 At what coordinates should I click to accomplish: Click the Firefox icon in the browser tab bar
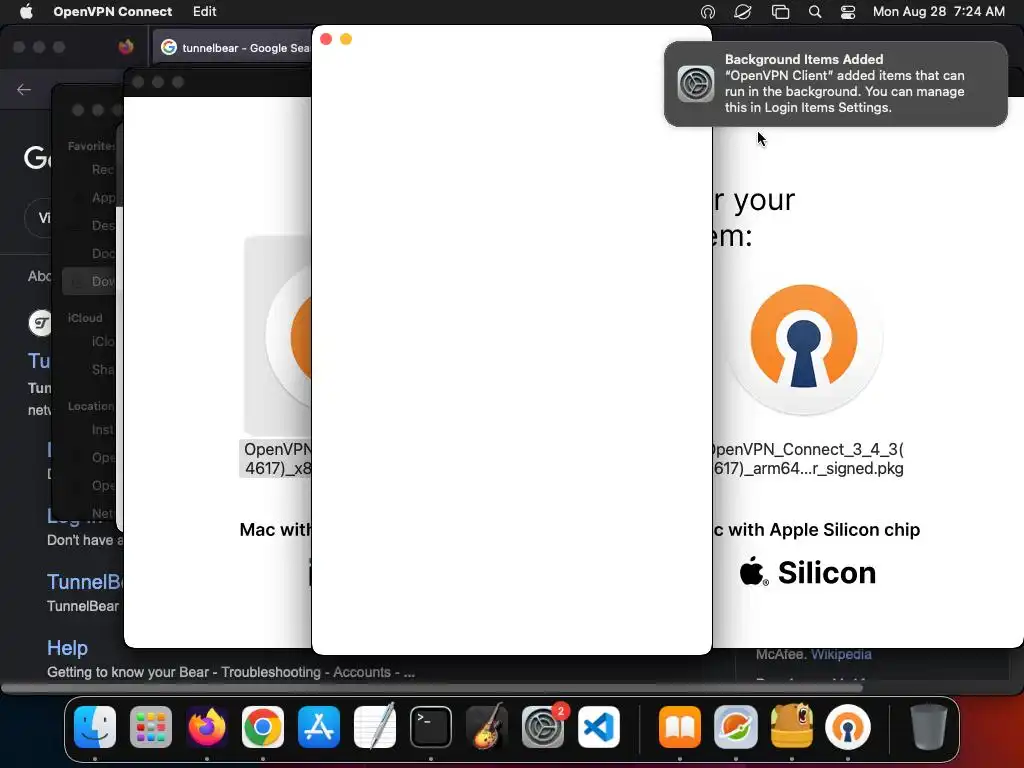coord(126,47)
